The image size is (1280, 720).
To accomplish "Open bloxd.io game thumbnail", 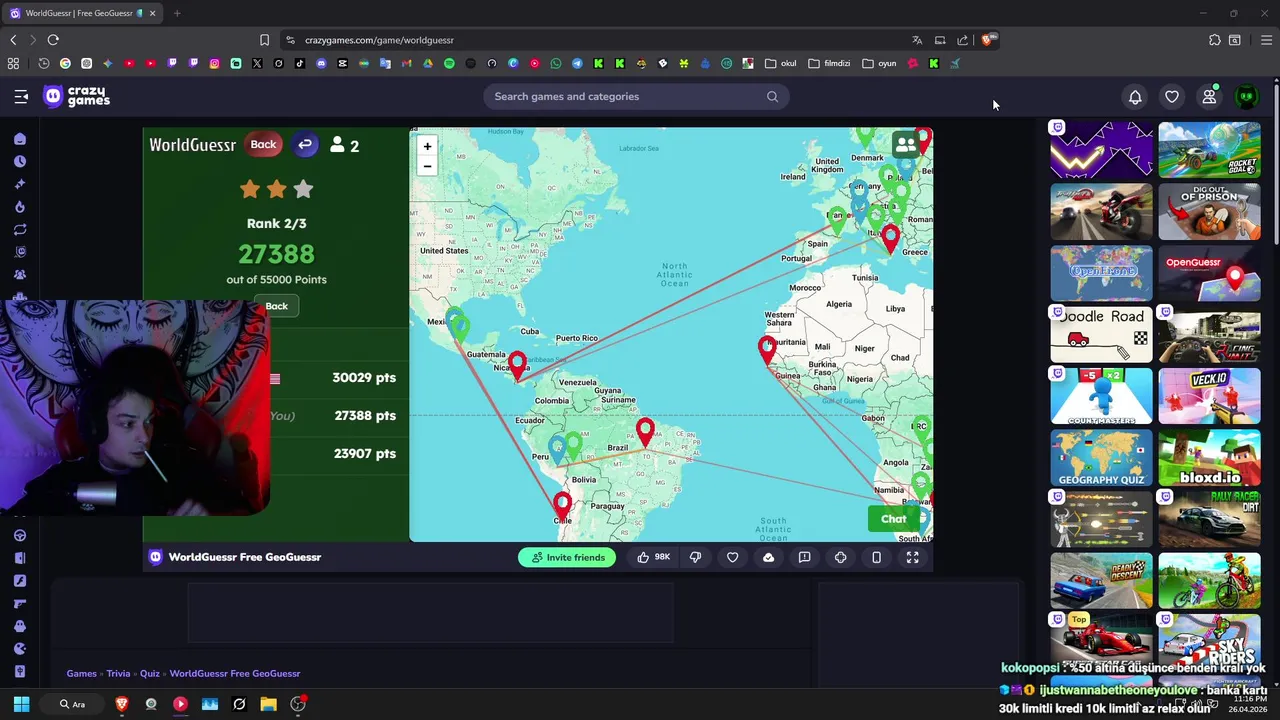I will point(1209,458).
